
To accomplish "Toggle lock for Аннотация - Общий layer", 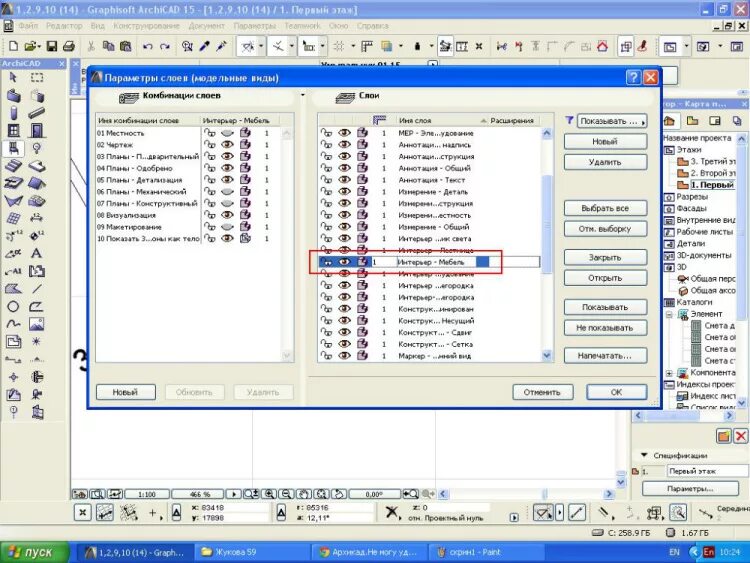I will 326,168.
